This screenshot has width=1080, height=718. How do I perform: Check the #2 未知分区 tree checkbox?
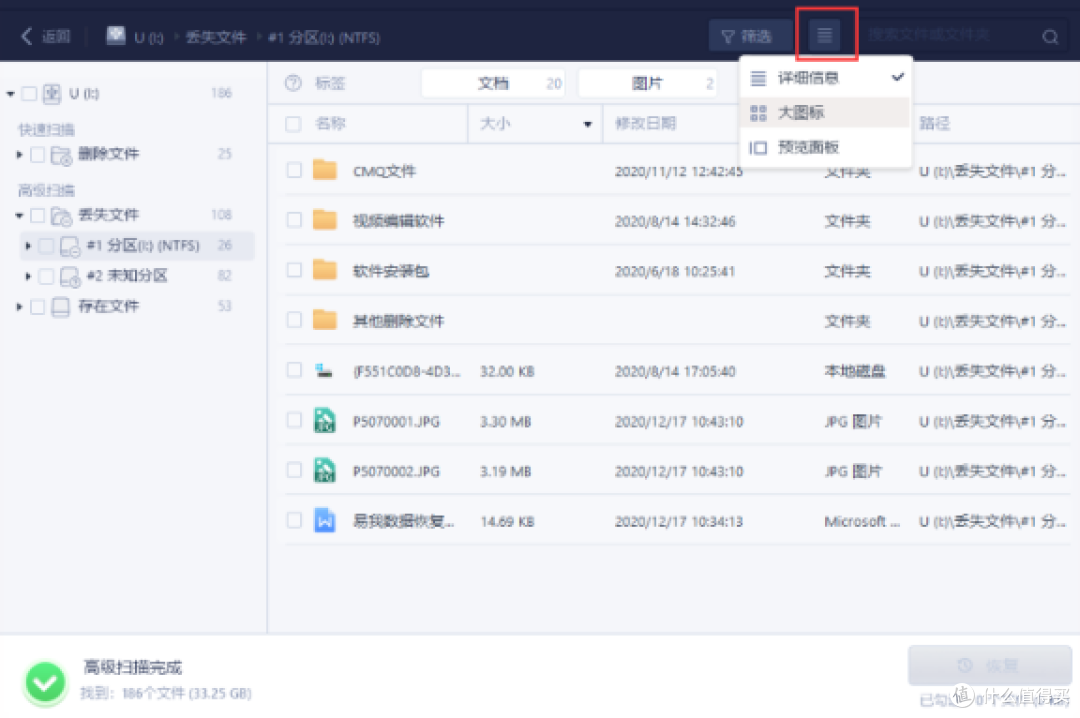[46, 276]
